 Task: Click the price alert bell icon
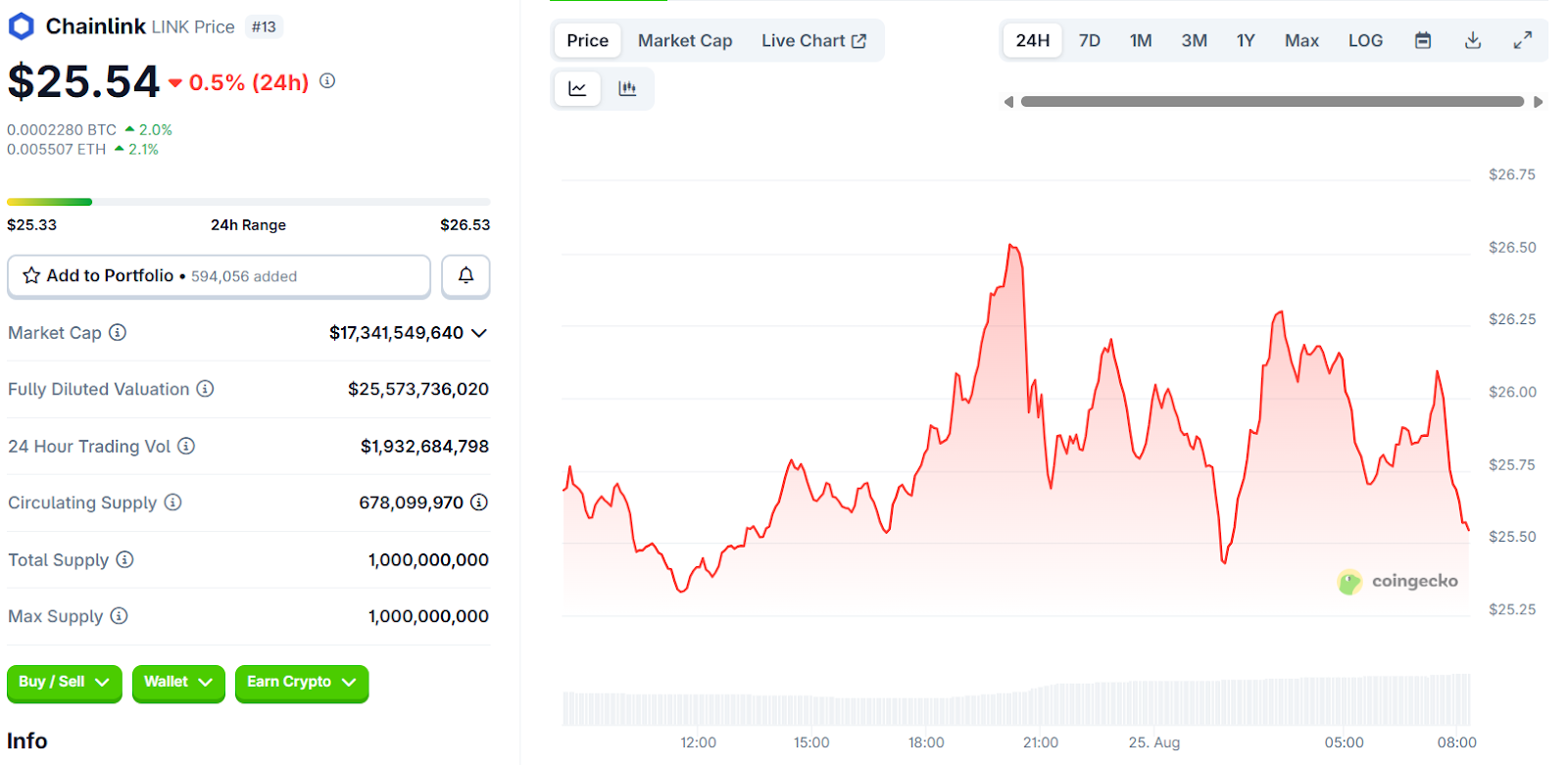tap(465, 276)
